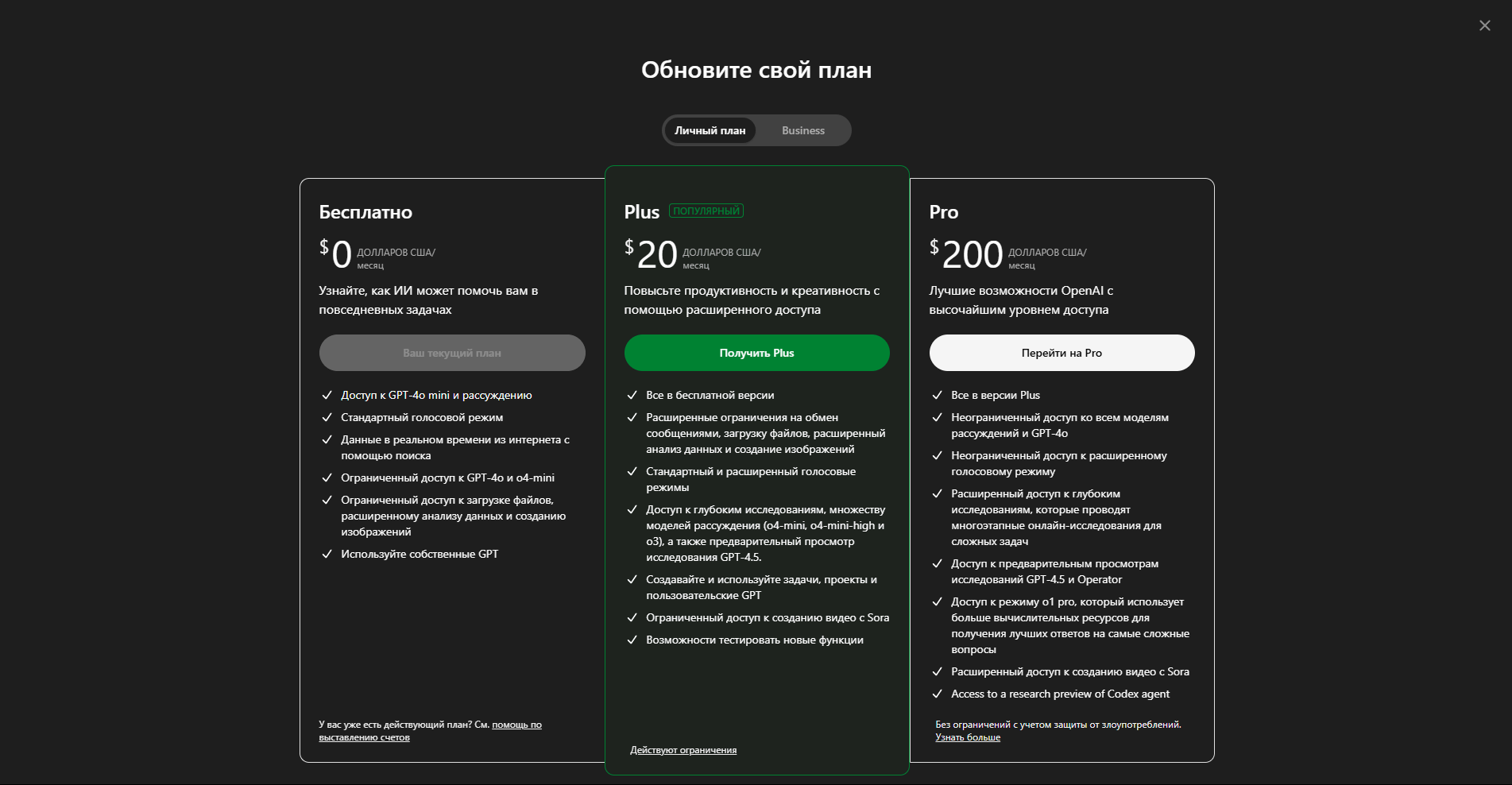Click the disabled Ваш текущий план button
Screen dimensions: 1512x785
point(452,353)
